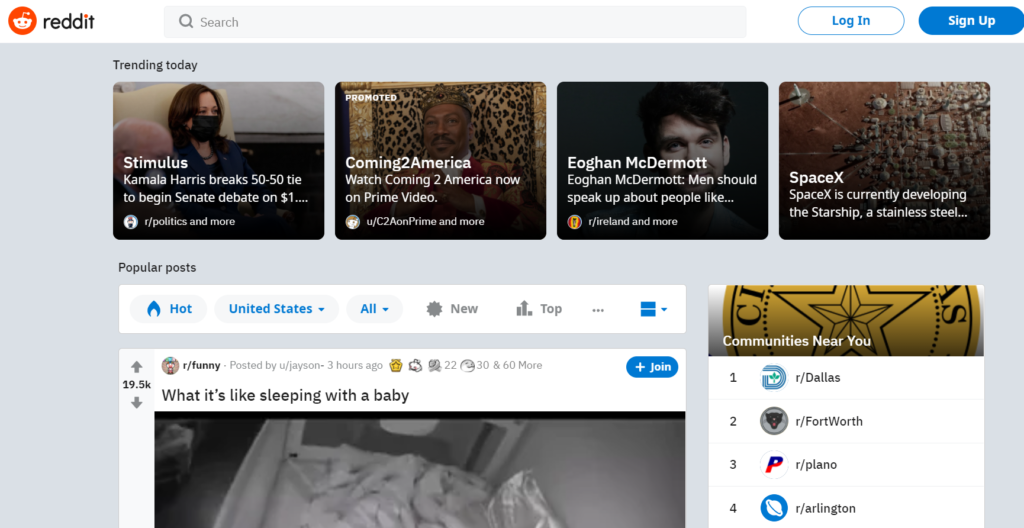Open the r/funny subreddit link
This screenshot has height=528, width=1024.
click(201, 365)
